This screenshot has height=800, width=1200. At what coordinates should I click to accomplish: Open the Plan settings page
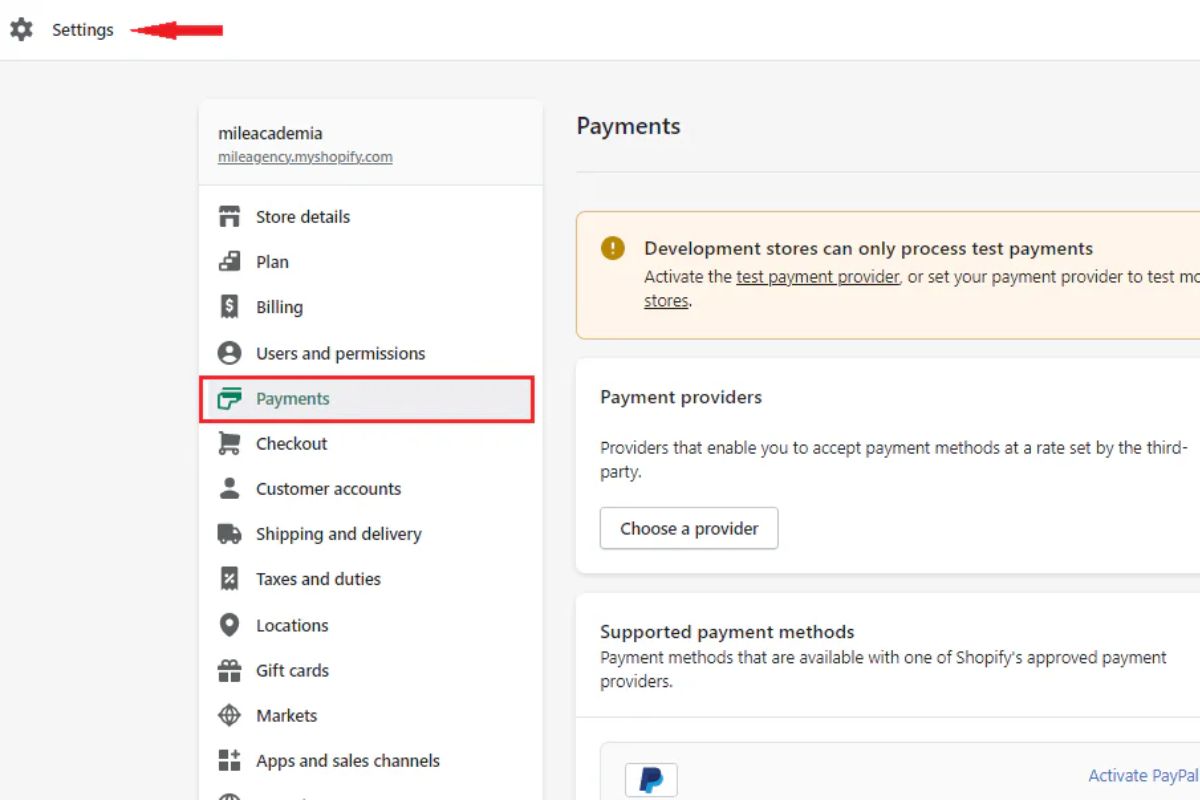(x=272, y=262)
